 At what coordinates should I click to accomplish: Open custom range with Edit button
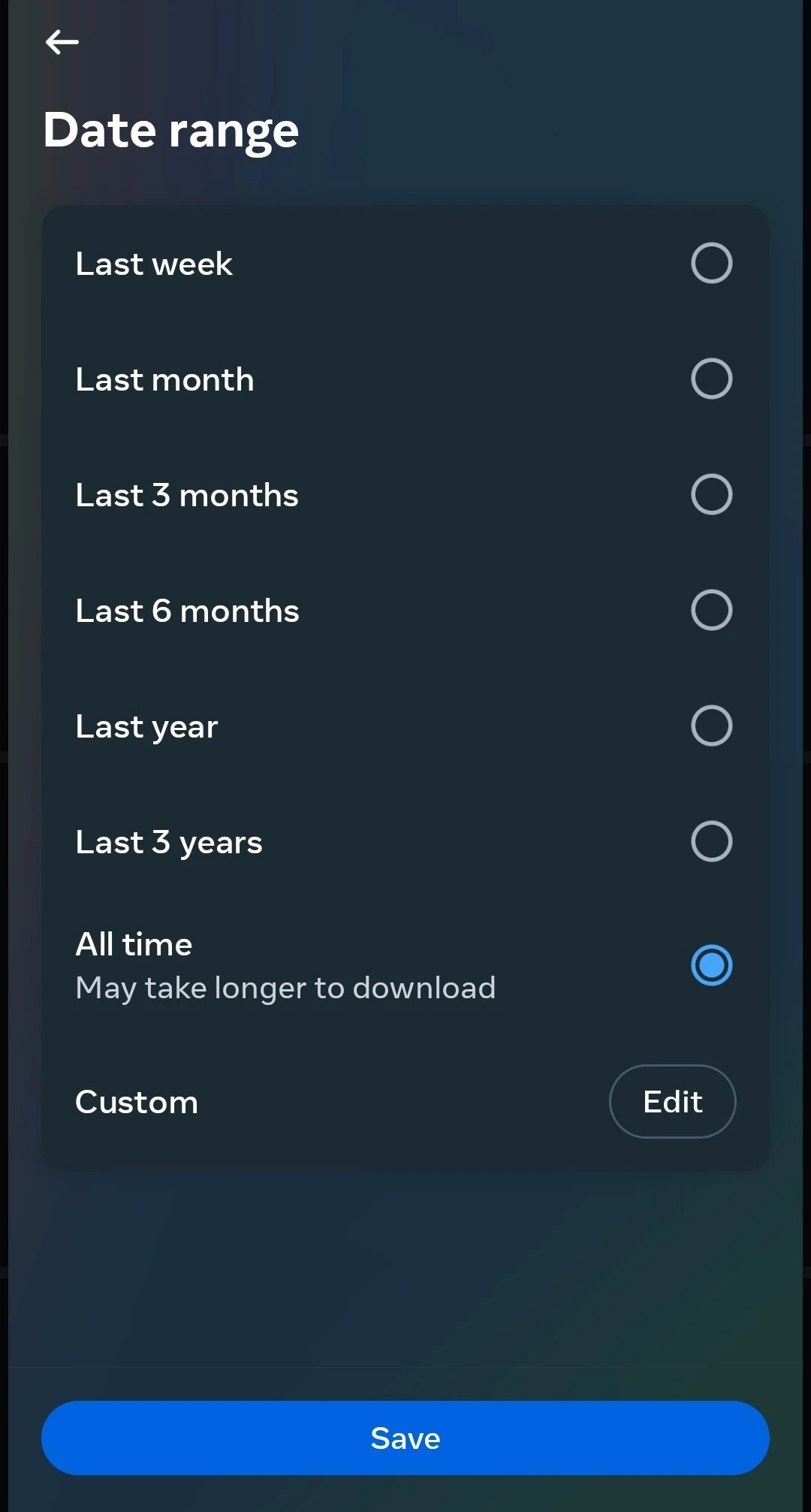click(672, 1102)
